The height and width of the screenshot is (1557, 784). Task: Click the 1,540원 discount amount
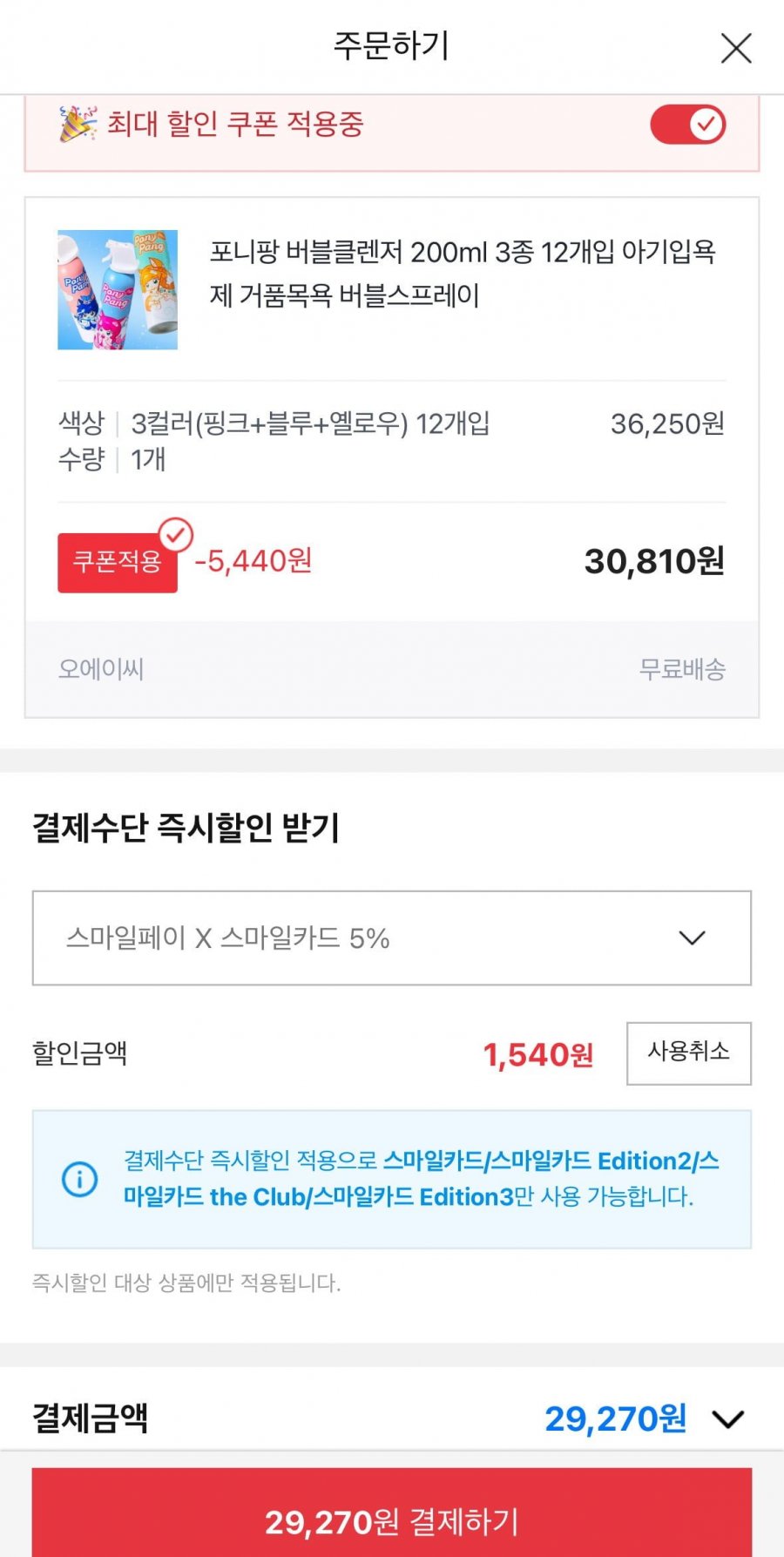[x=538, y=1054]
